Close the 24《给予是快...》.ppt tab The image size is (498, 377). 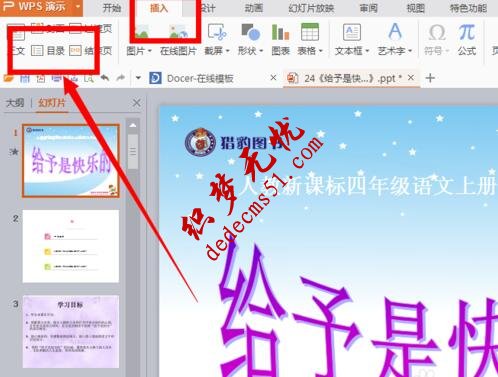[411, 78]
